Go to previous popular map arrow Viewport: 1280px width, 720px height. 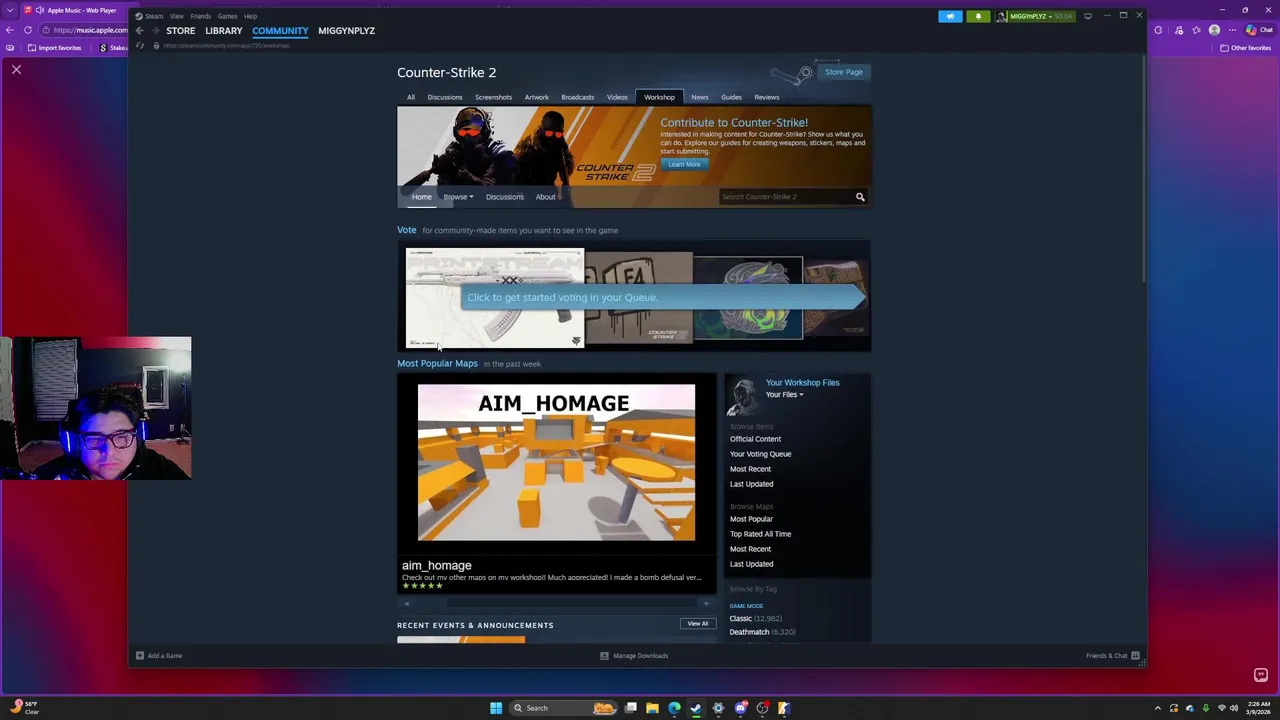tap(406, 604)
